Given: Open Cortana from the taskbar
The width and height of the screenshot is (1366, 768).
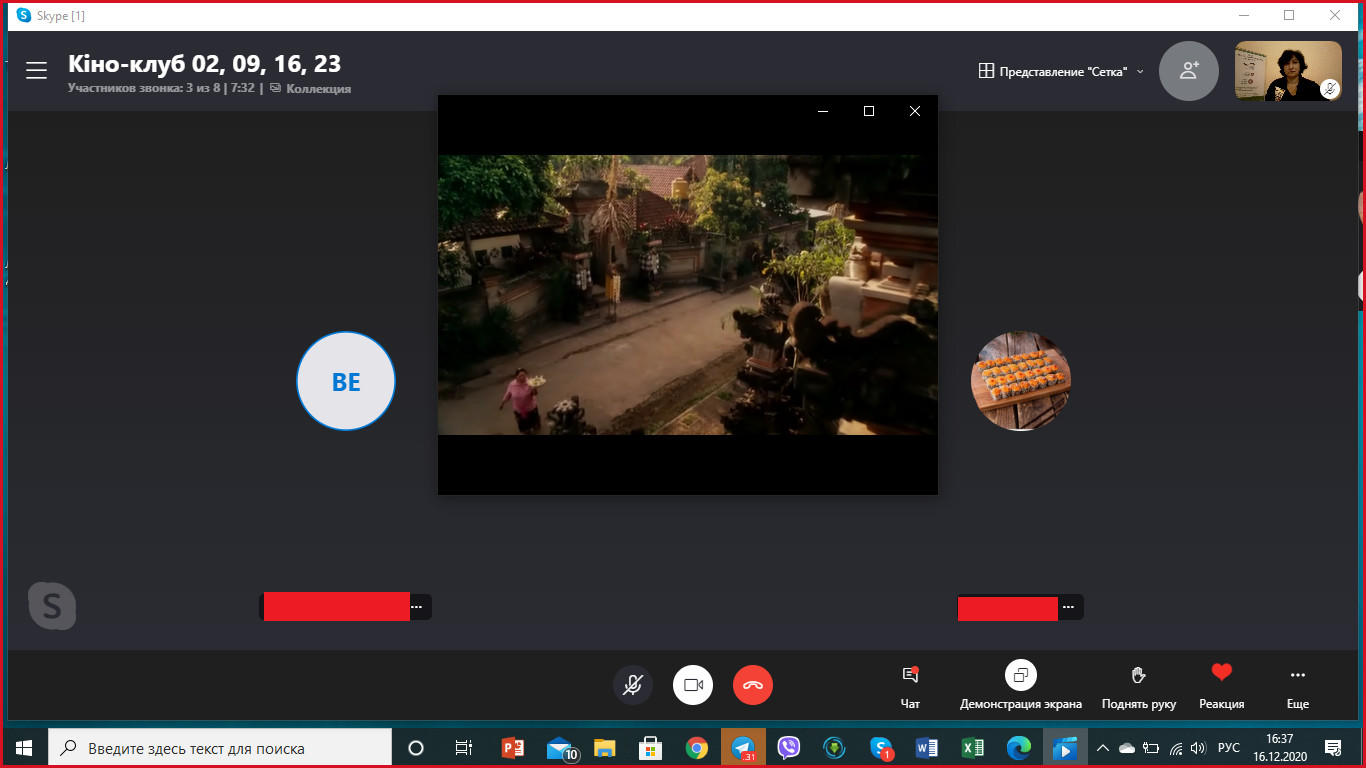Looking at the screenshot, I should 416,748.
